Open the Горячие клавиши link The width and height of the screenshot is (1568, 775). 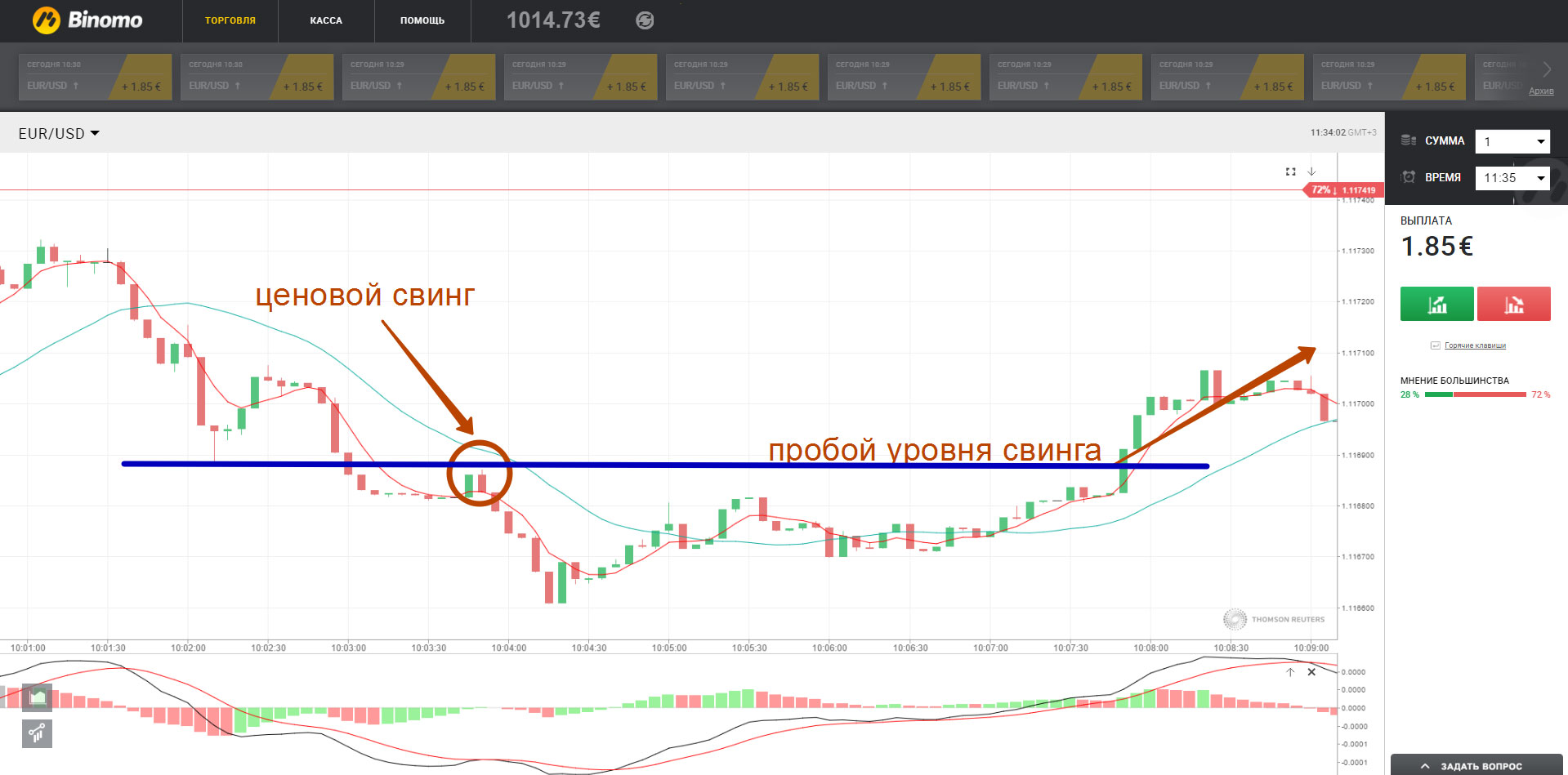click(x=1475, y=345)
